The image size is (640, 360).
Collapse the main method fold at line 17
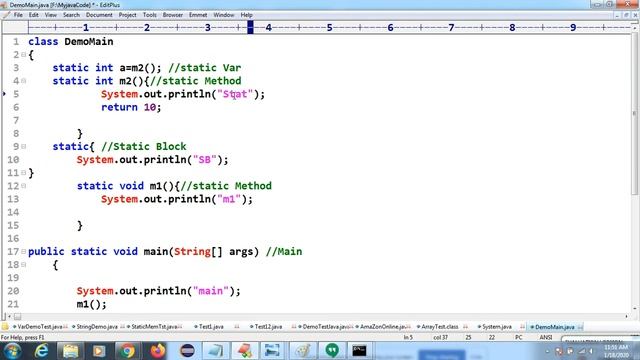(24, 251)
